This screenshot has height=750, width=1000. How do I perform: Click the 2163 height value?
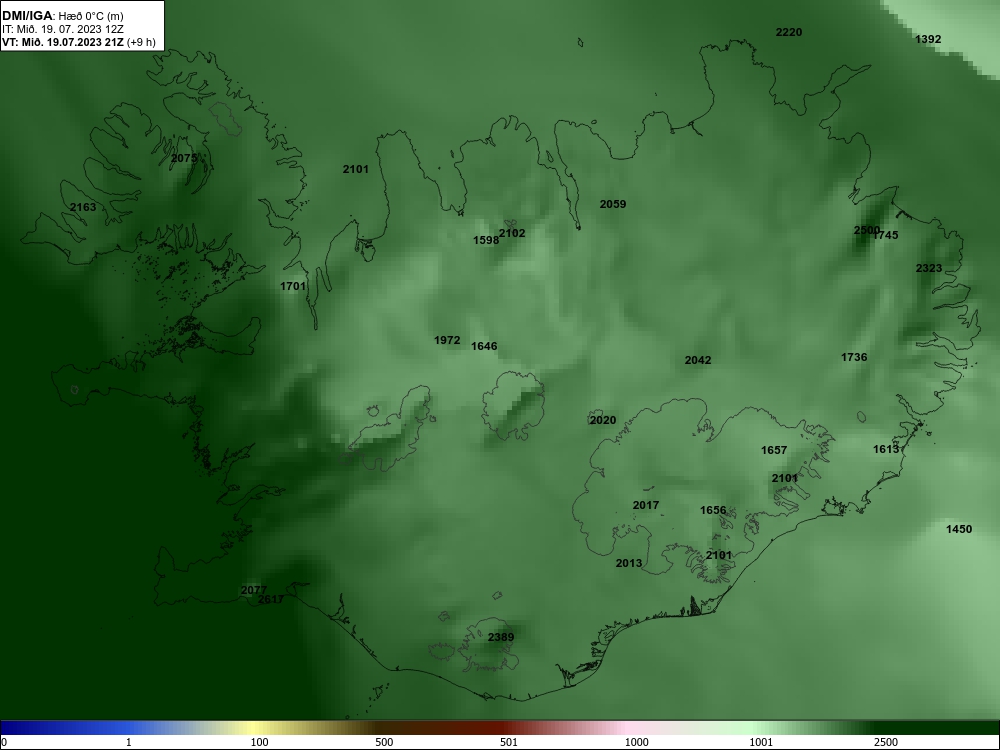click(x=83, y=207)
